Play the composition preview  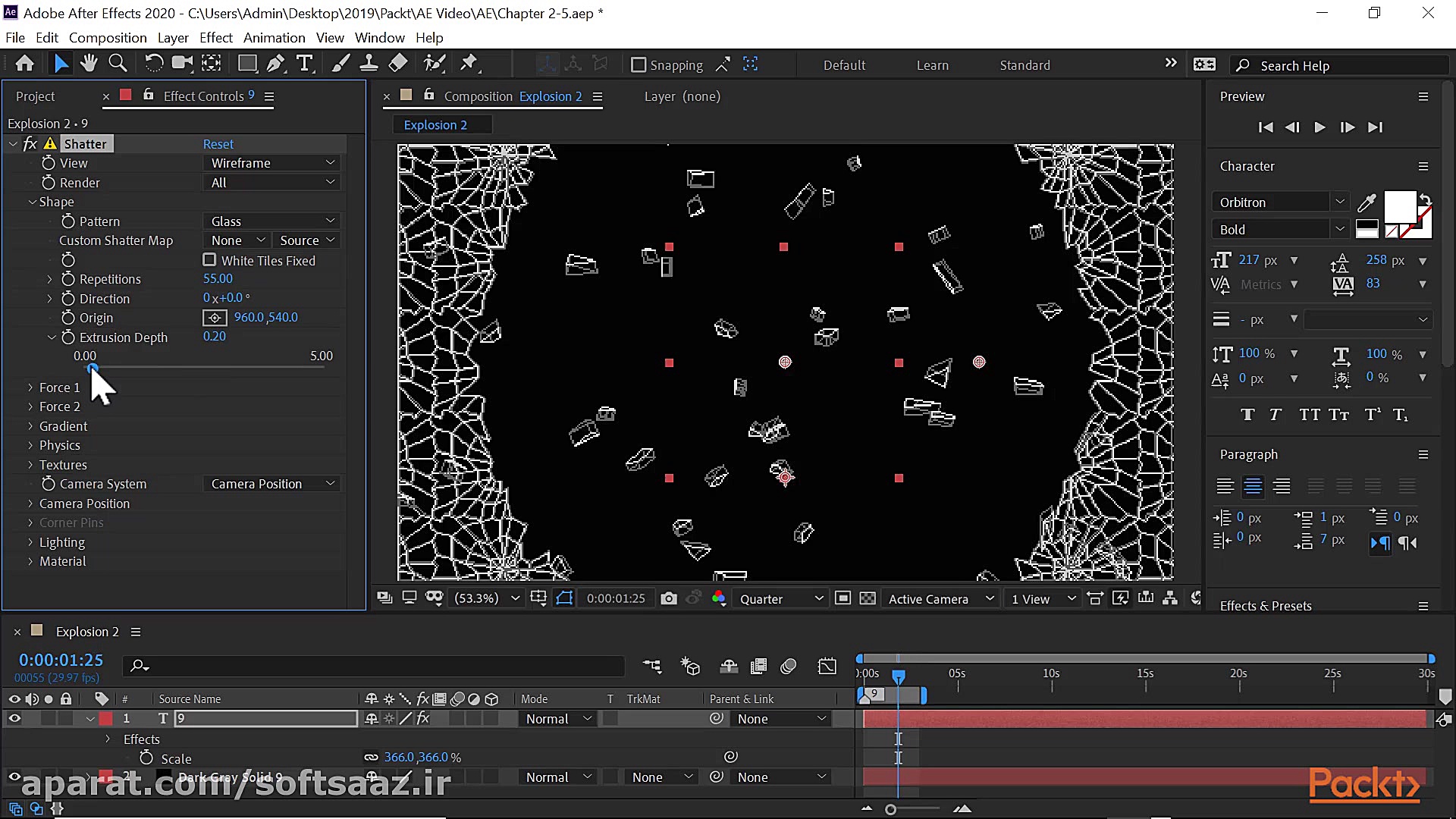point(1319,127)
